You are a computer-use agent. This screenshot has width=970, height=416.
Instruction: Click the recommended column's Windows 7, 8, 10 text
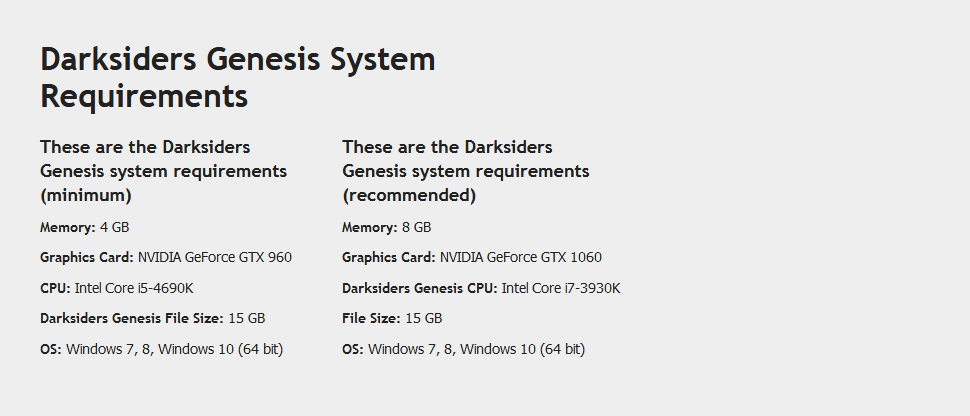coord(476,349)
